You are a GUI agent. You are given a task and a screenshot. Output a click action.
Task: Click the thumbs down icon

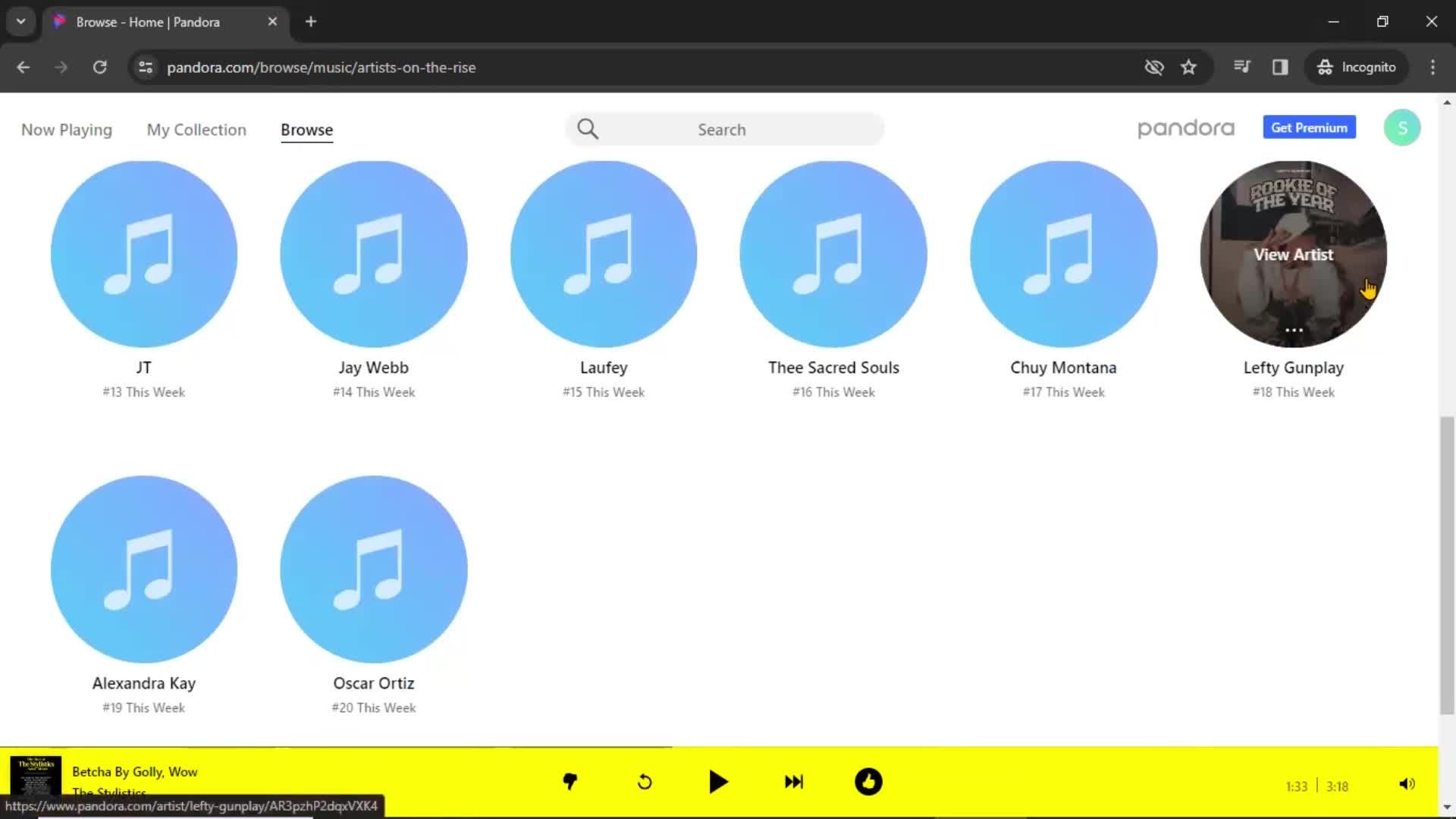[569, 782]
